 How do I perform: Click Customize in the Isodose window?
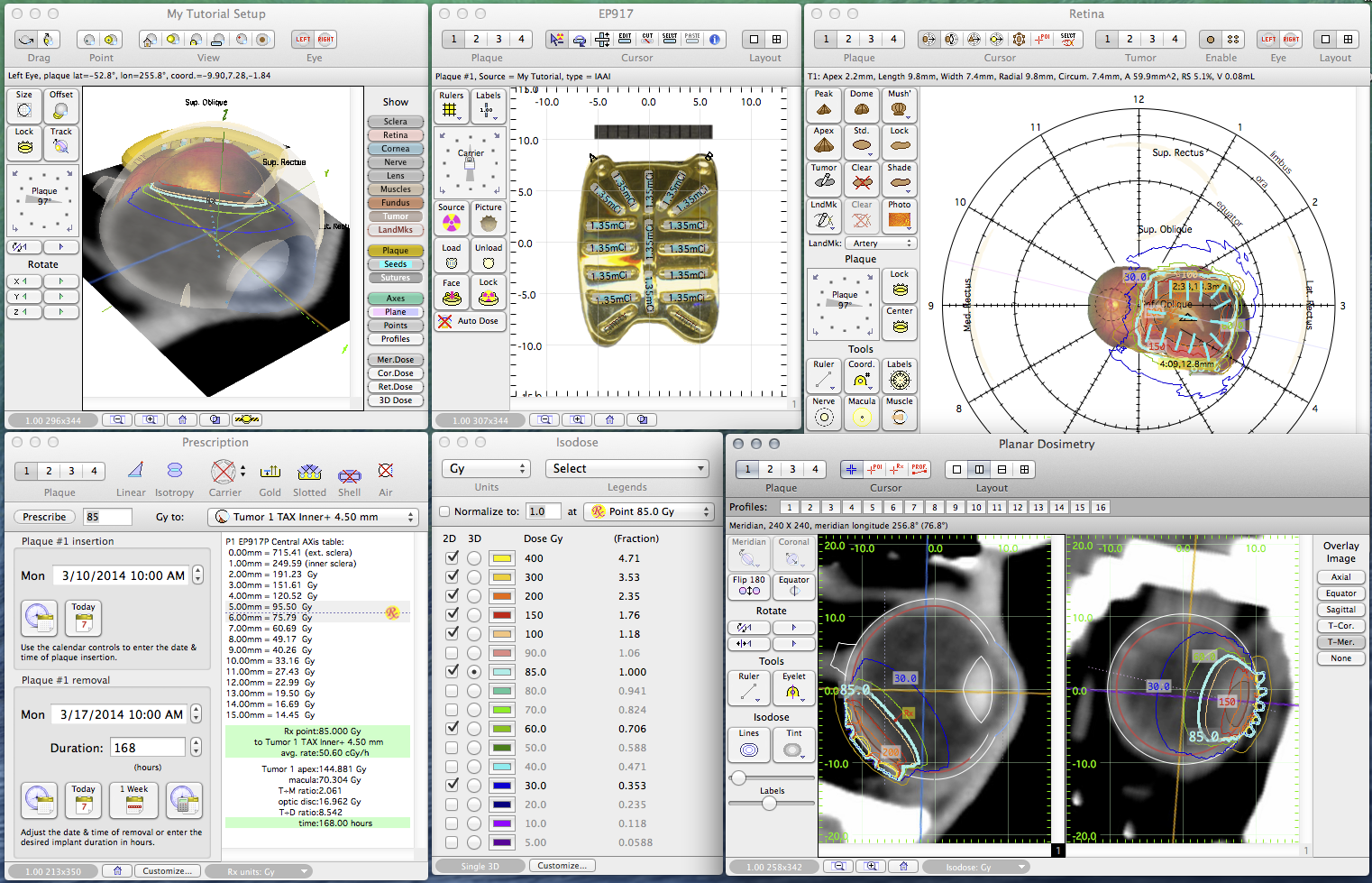click(x=562, y=866)
